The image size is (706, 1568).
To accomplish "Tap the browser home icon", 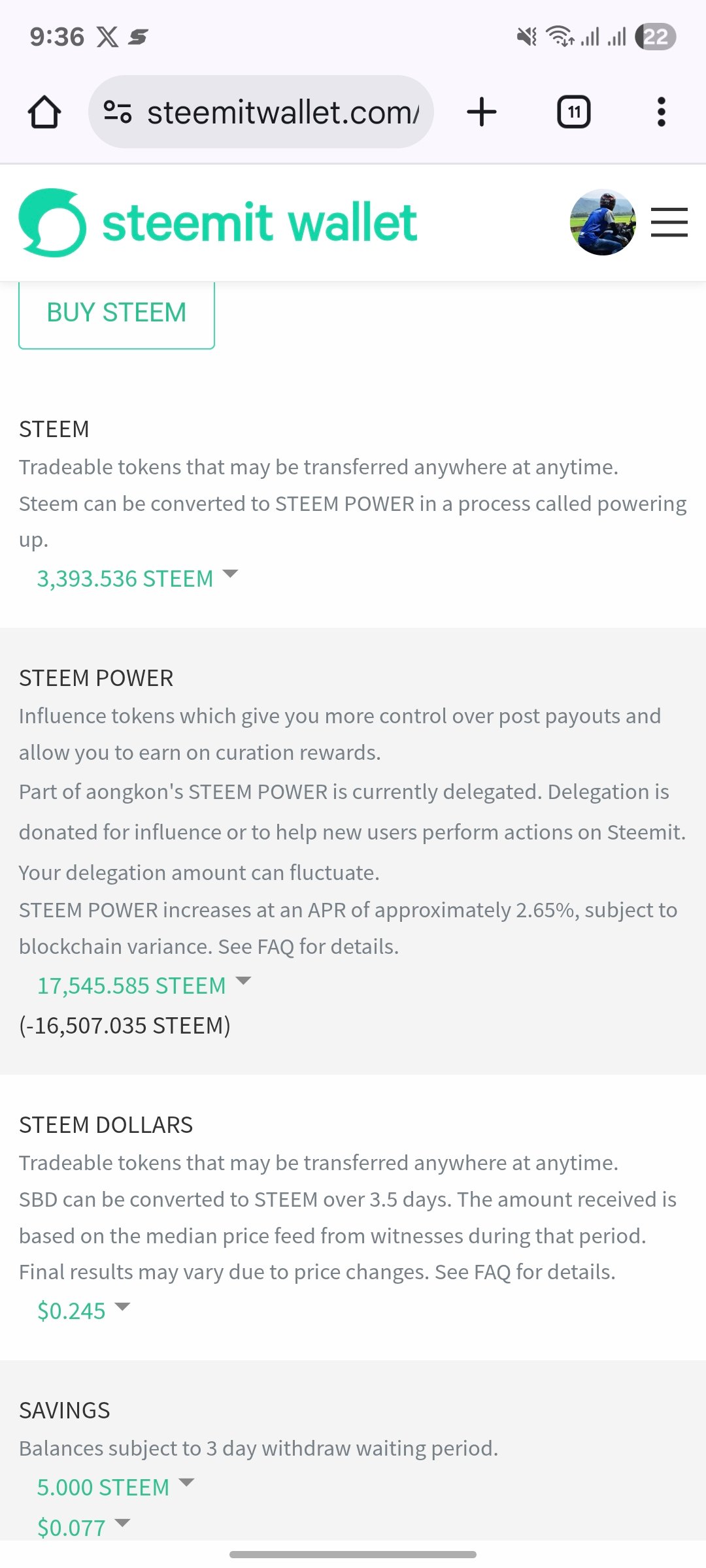I will [x=44, y=112].
